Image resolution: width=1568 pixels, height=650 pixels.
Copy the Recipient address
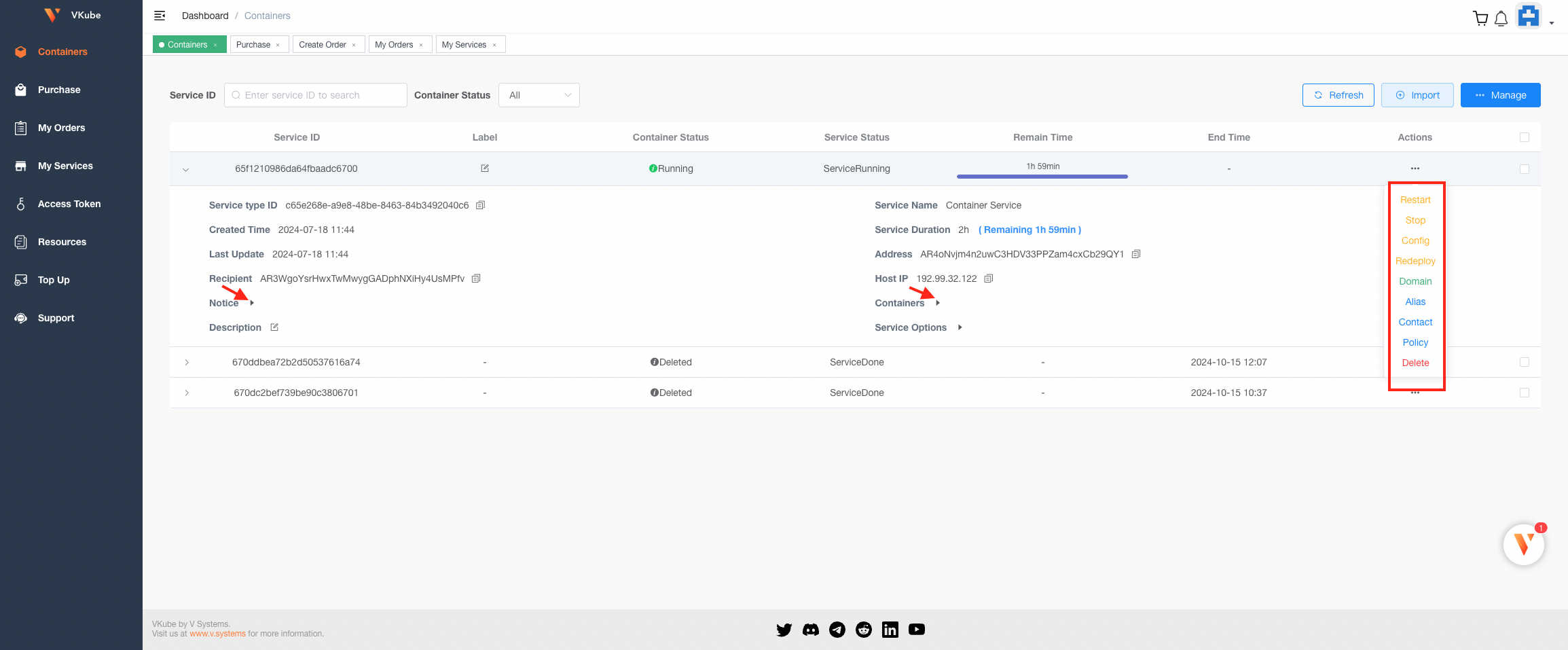(x=476, y=278)
